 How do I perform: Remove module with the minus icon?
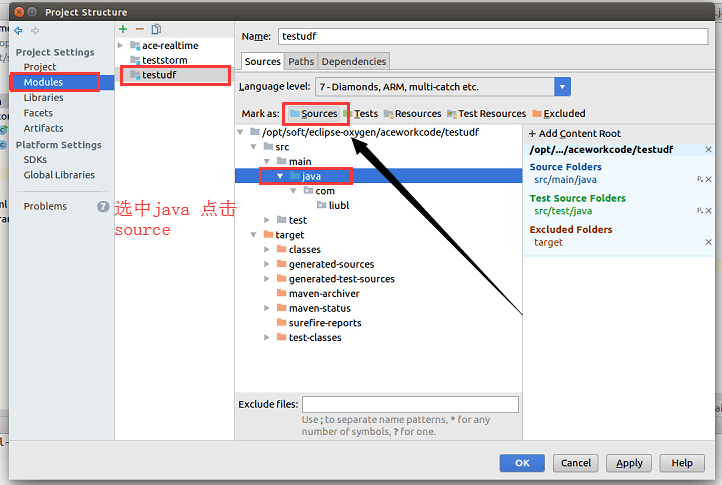click(140, 29)
